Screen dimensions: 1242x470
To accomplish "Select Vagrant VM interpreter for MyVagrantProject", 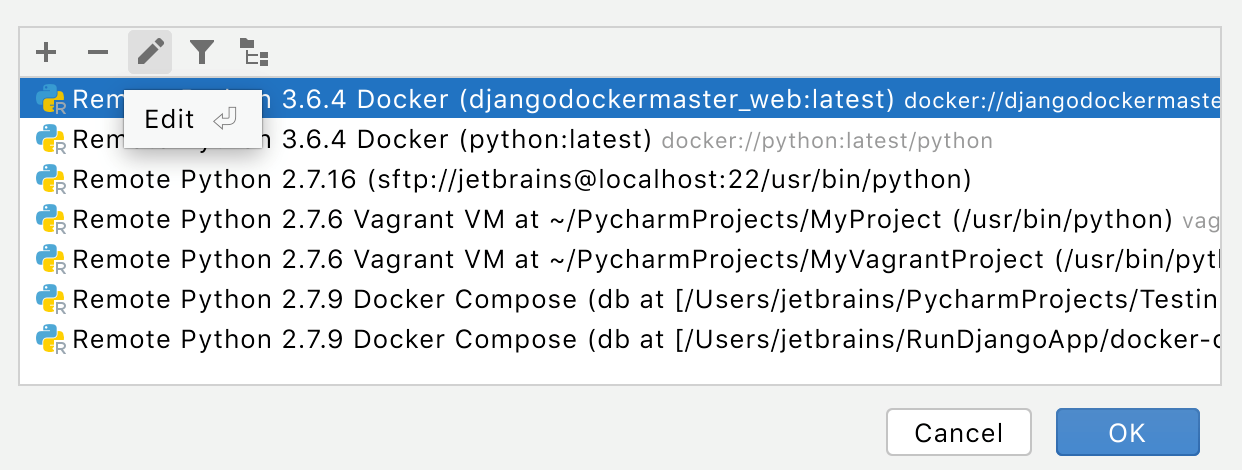I will pos(640,259).
